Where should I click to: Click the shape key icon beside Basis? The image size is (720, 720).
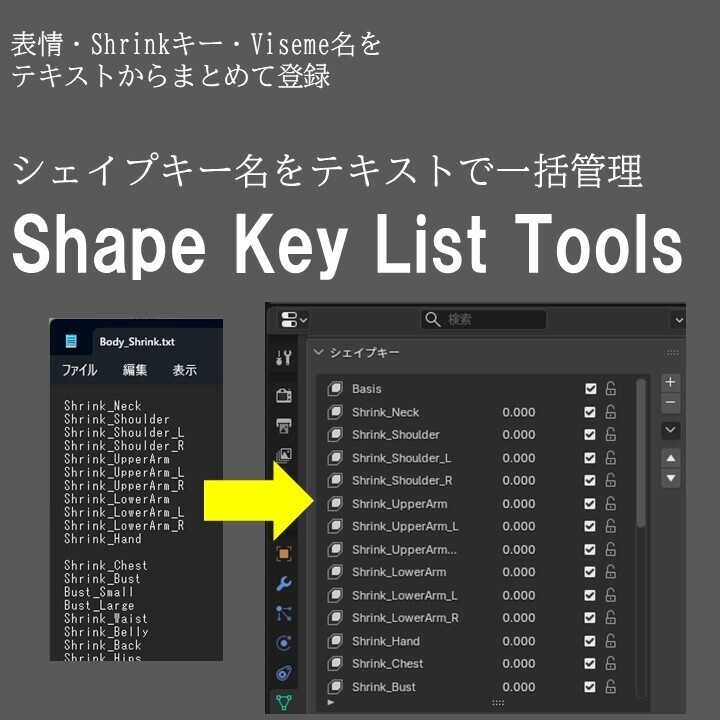(335, 388)
